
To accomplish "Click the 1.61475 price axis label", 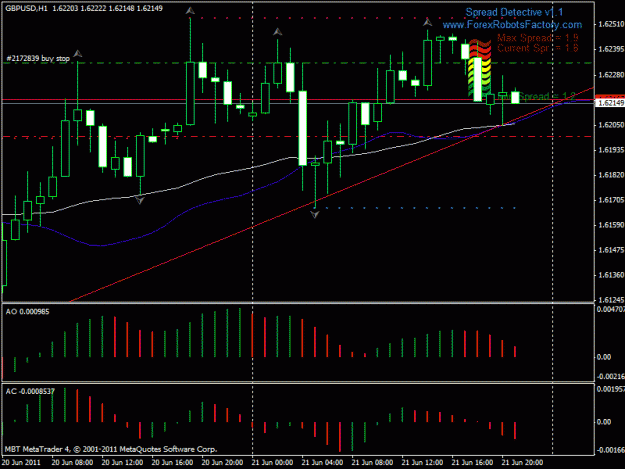I will [x=611, y=250].
